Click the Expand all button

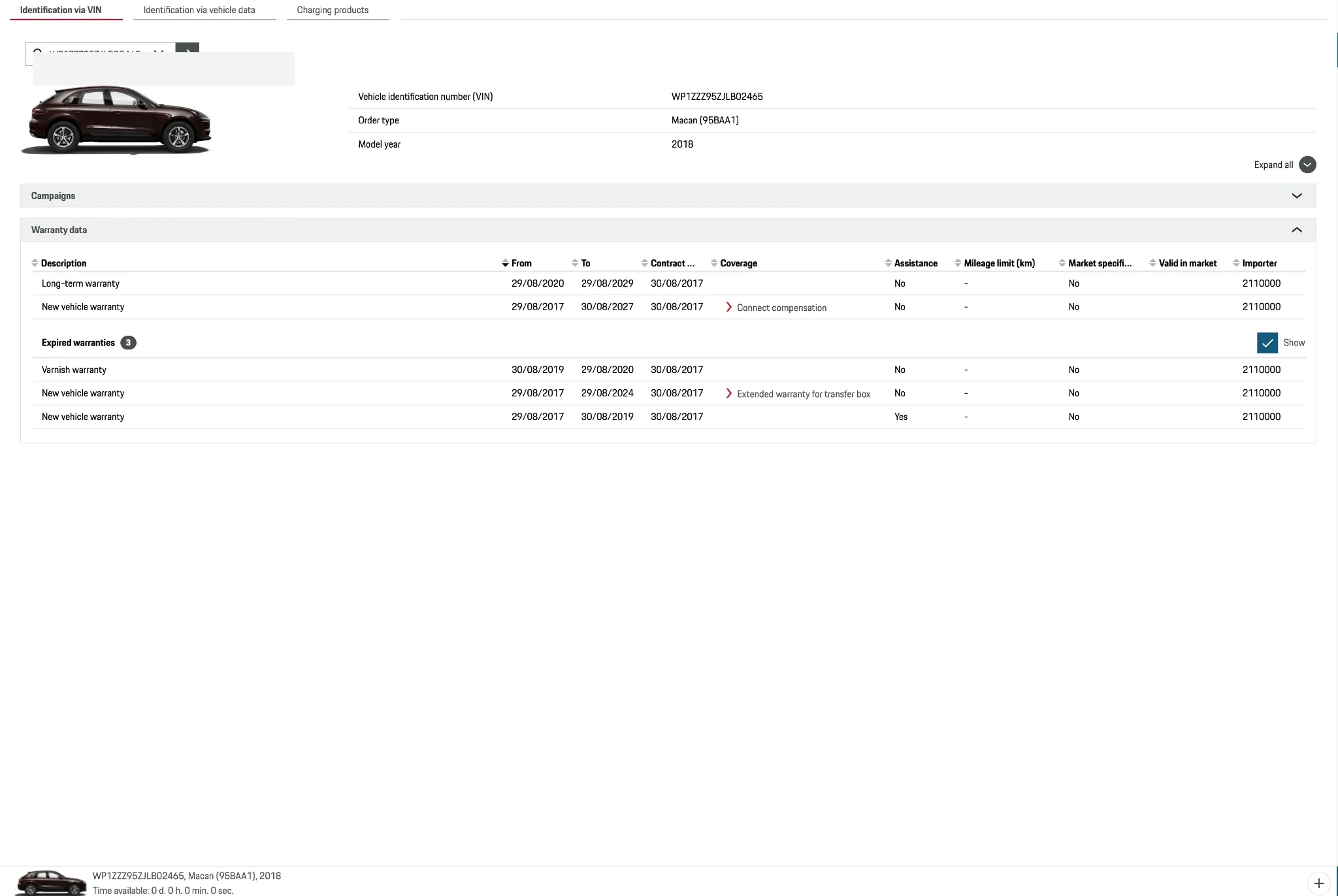pos(1307,165)
